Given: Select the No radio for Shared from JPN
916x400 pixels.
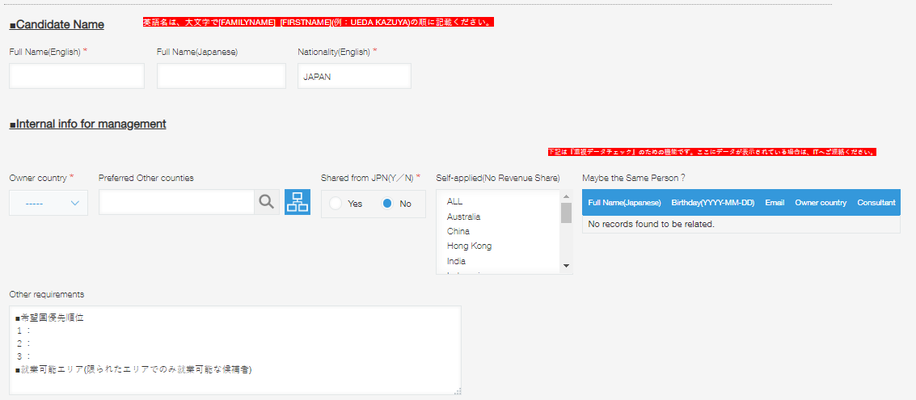Looking at the screenshot, I should pos(387,204).
